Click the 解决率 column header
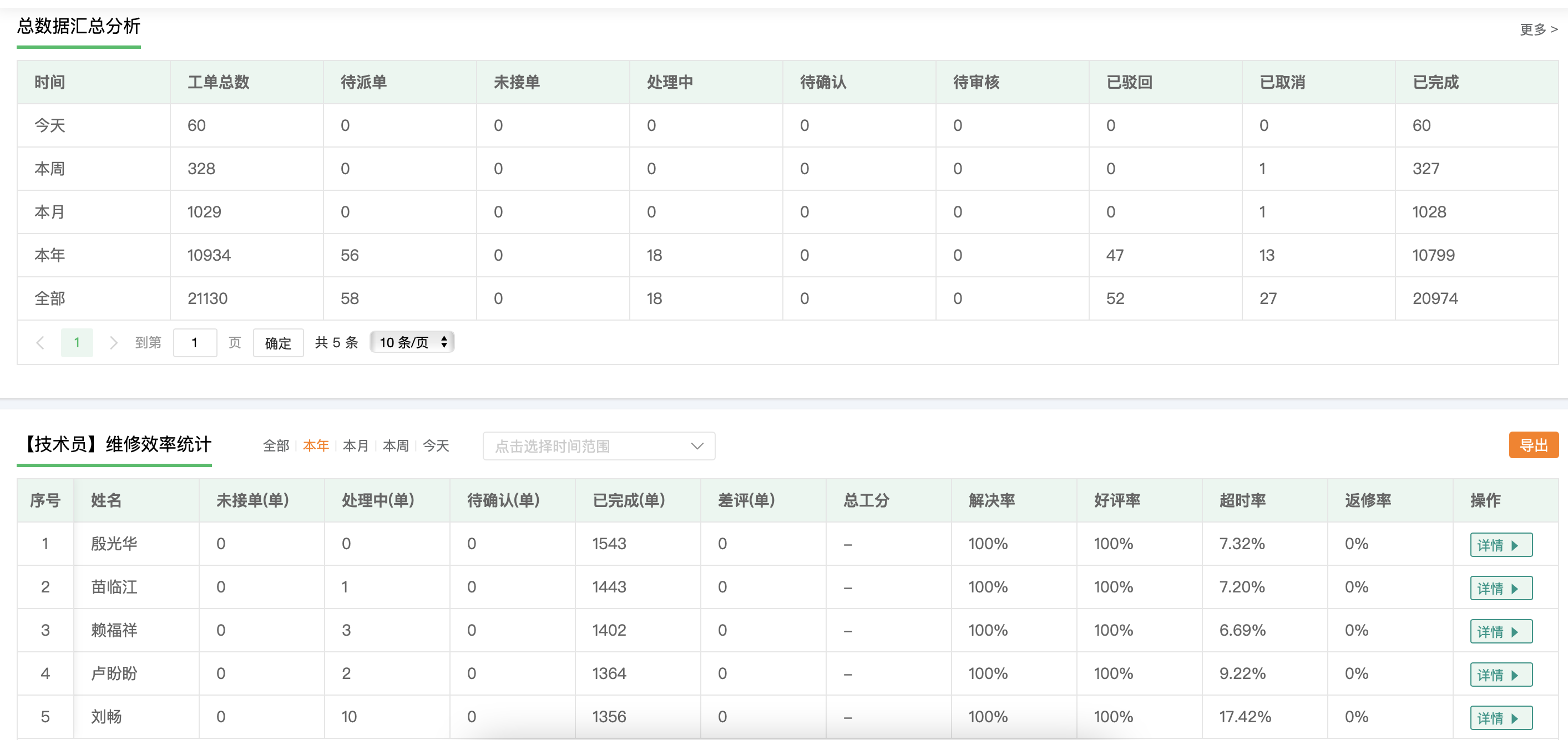The height and width of the screenshot is (740, 1568). coord(992,500)
